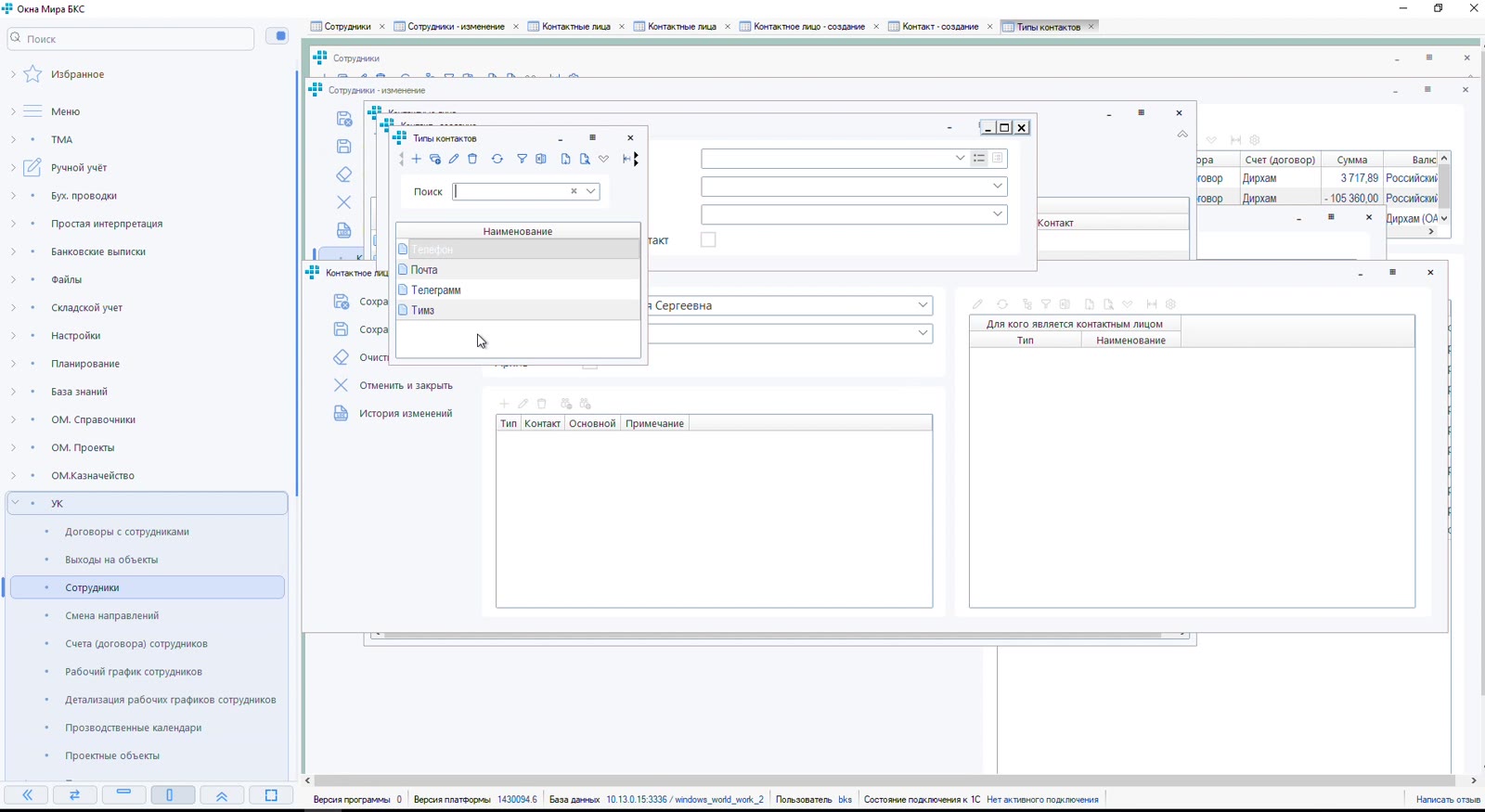Screen dimensions: 1485x812
Task: Delete selected contact type with trash icon
Action: point(472,160)
